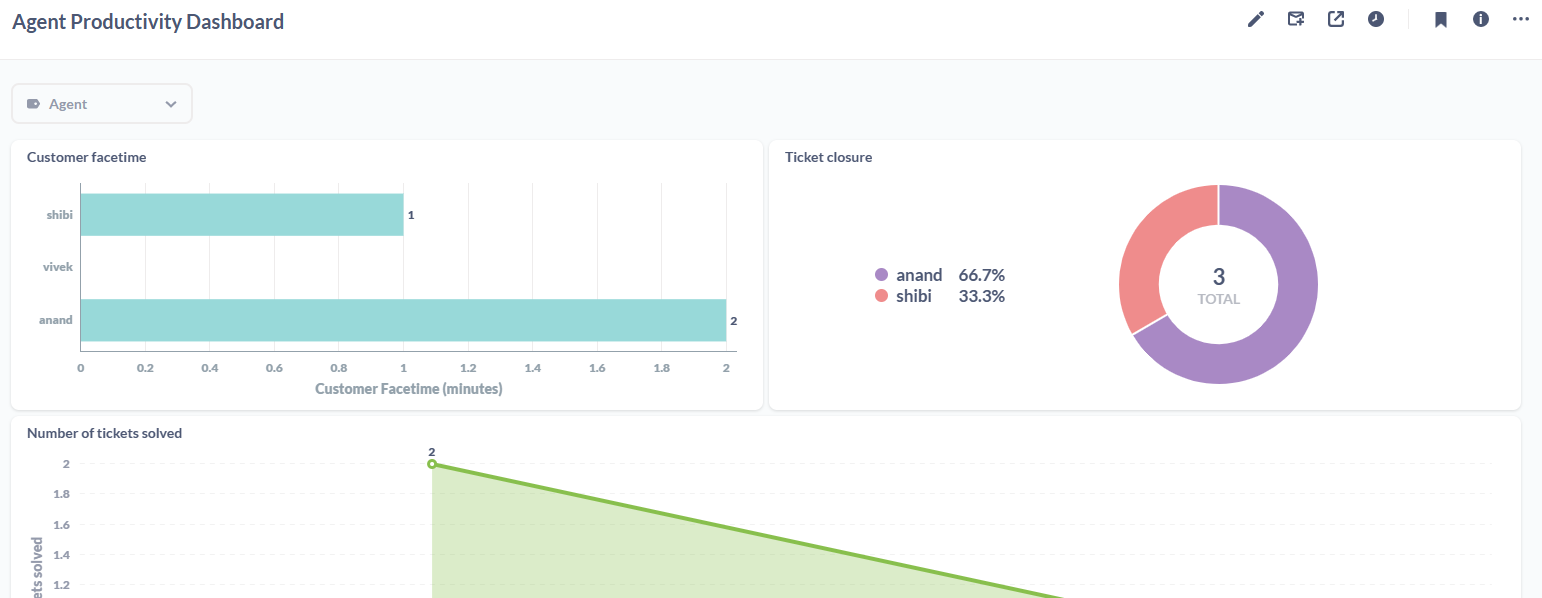
Task: Expand the Agent dropdown chevron
Action: (170, 104)
